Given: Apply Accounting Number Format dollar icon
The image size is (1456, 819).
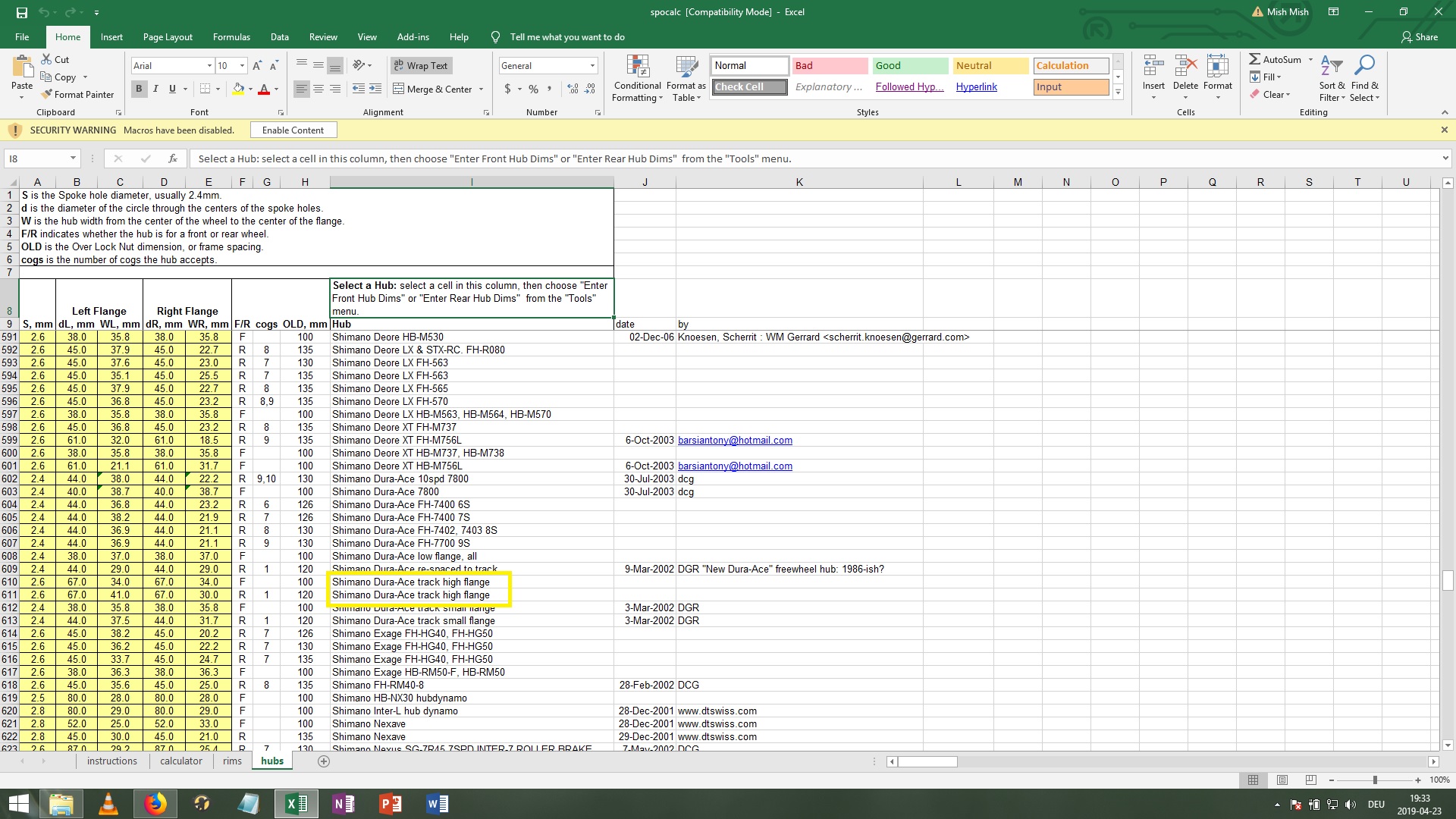Looking at the screenshot, I should point(507,89).
